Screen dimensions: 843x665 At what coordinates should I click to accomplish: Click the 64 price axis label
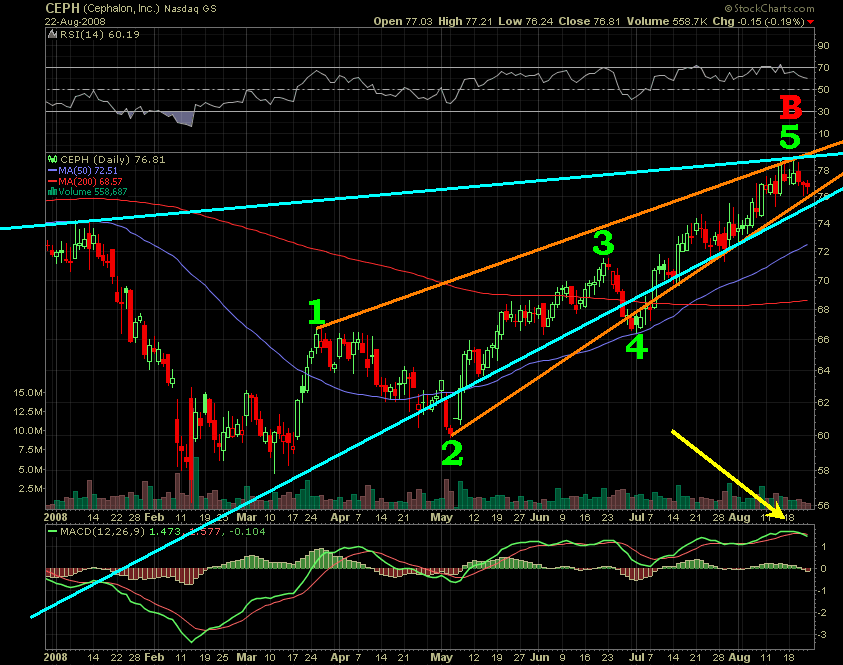(x=823, y=370)
